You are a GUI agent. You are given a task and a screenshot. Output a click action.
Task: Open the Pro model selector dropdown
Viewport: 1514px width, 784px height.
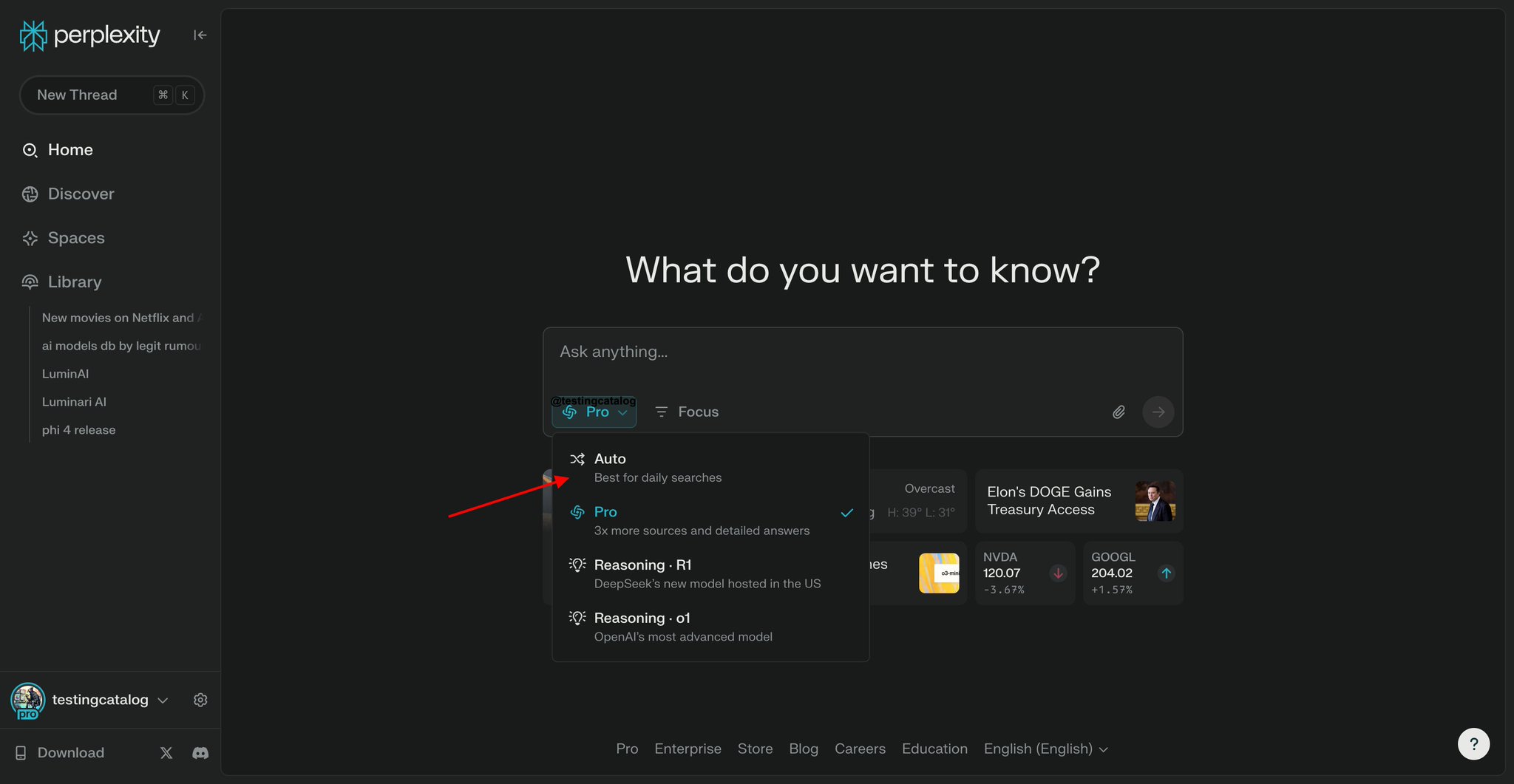click(594, 412)
